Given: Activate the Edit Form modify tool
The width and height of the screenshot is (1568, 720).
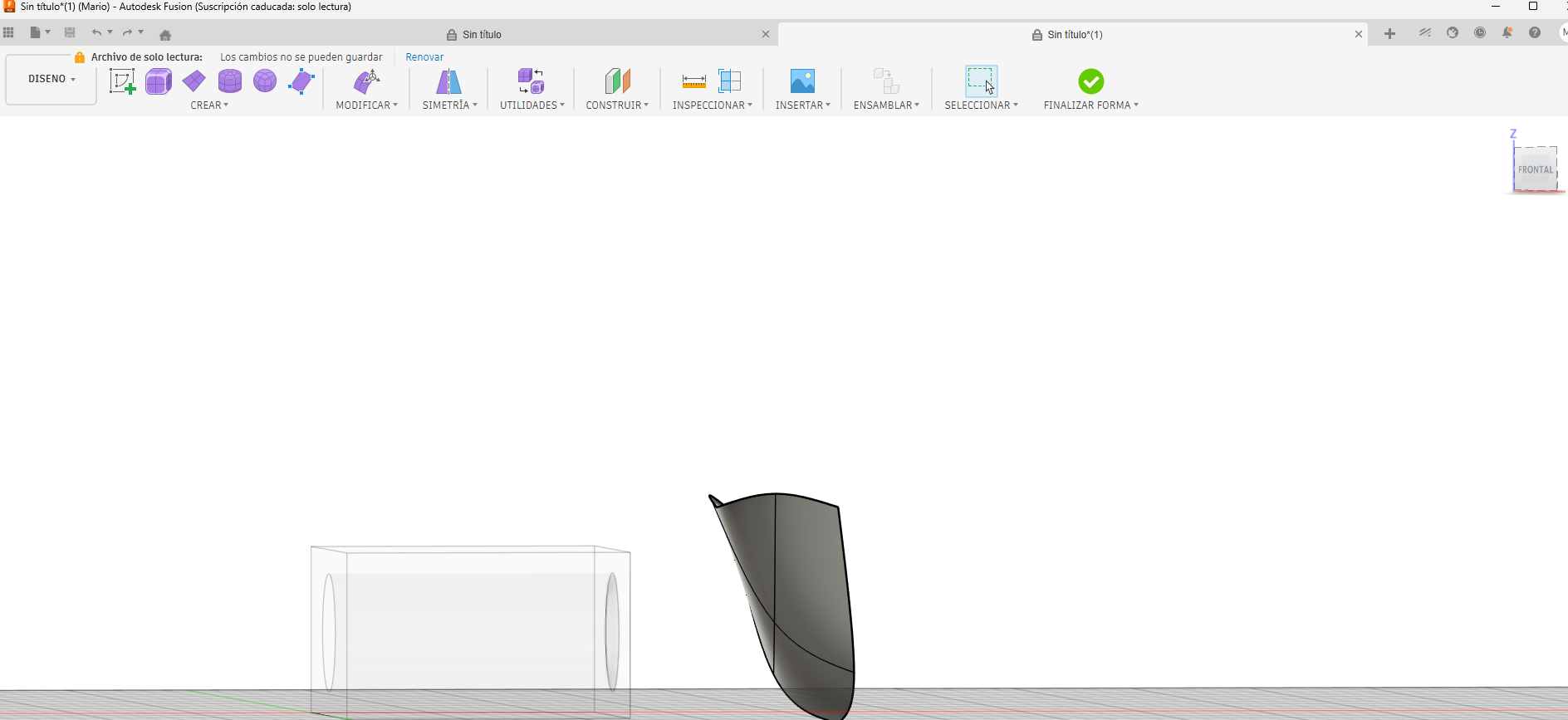Looking at the screenshot, I should [x=366, y=81].
